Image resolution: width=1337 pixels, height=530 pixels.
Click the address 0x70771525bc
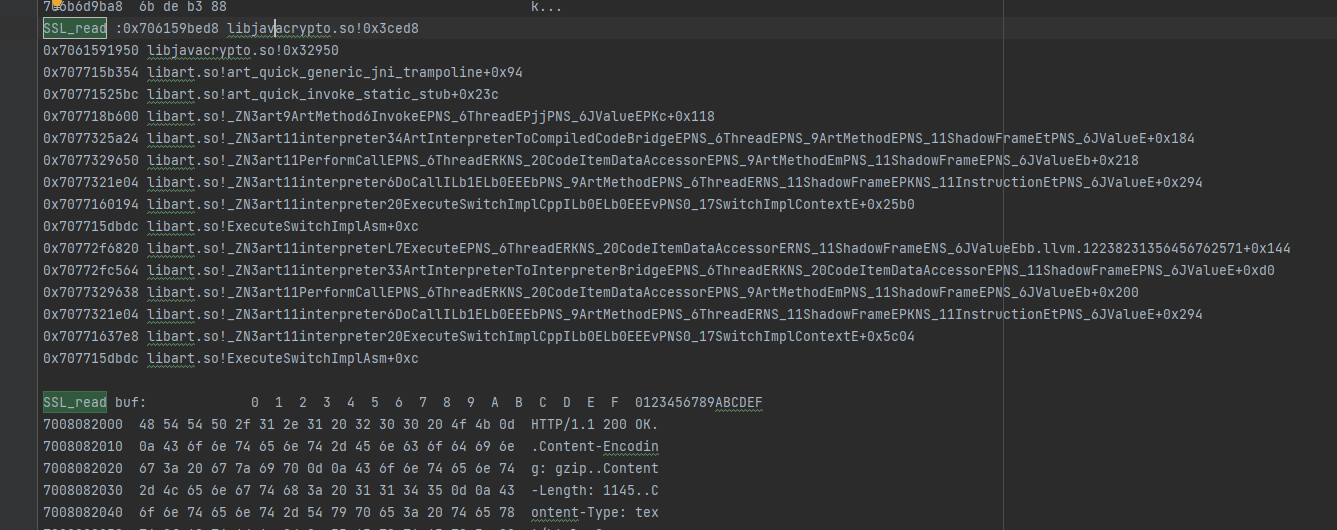(91, 94)
